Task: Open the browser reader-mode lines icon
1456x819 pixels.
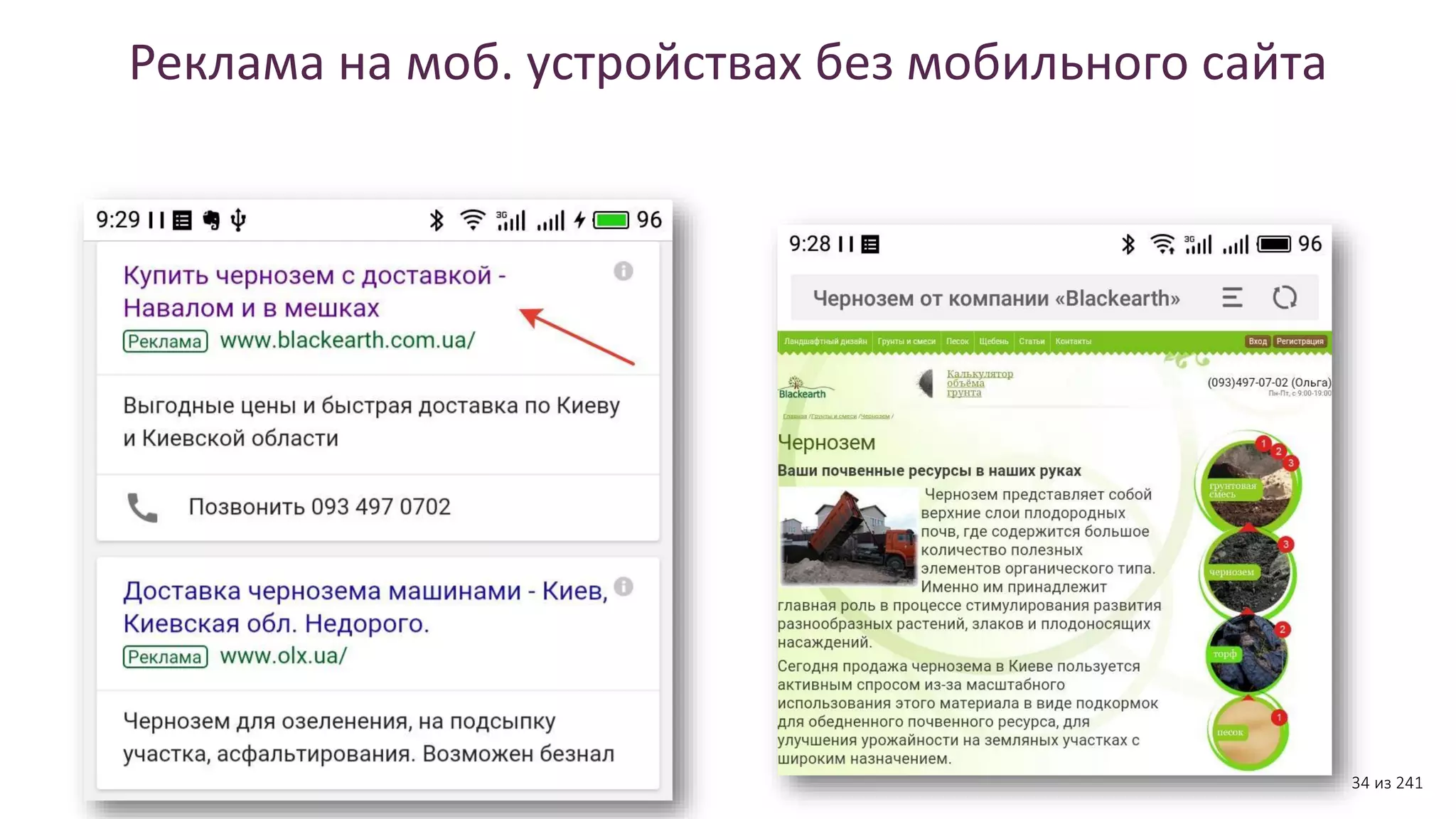Action: 1232,297
